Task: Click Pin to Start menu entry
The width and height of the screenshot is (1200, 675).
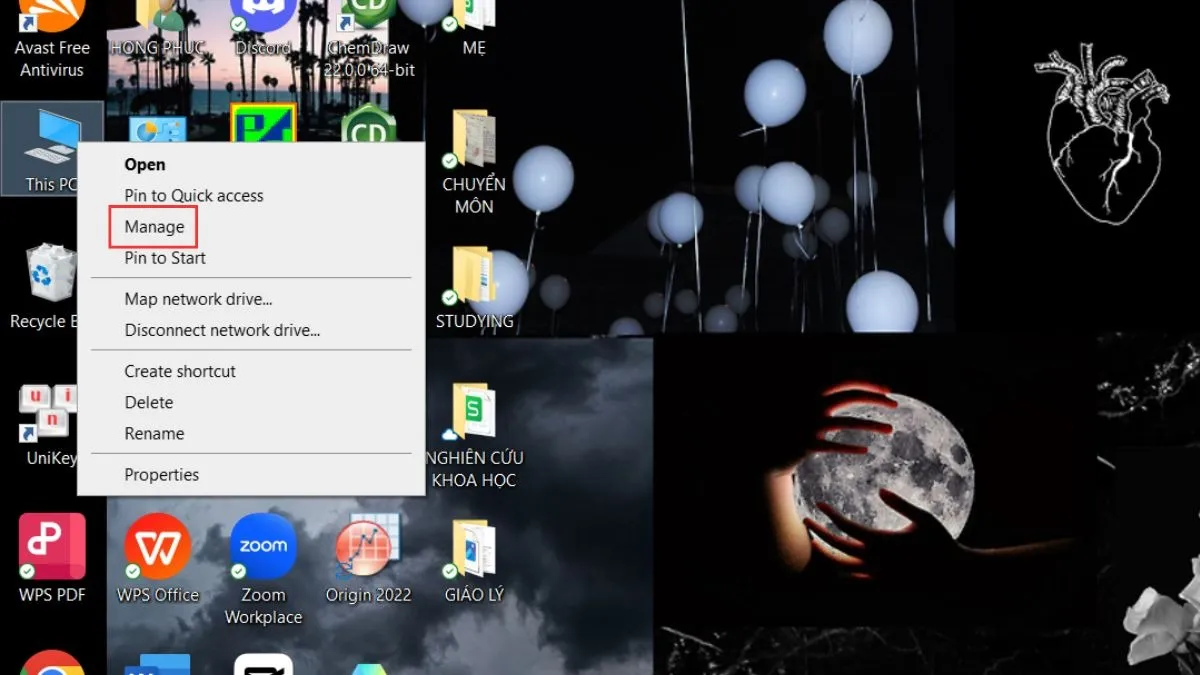Action: pos(165,258)
